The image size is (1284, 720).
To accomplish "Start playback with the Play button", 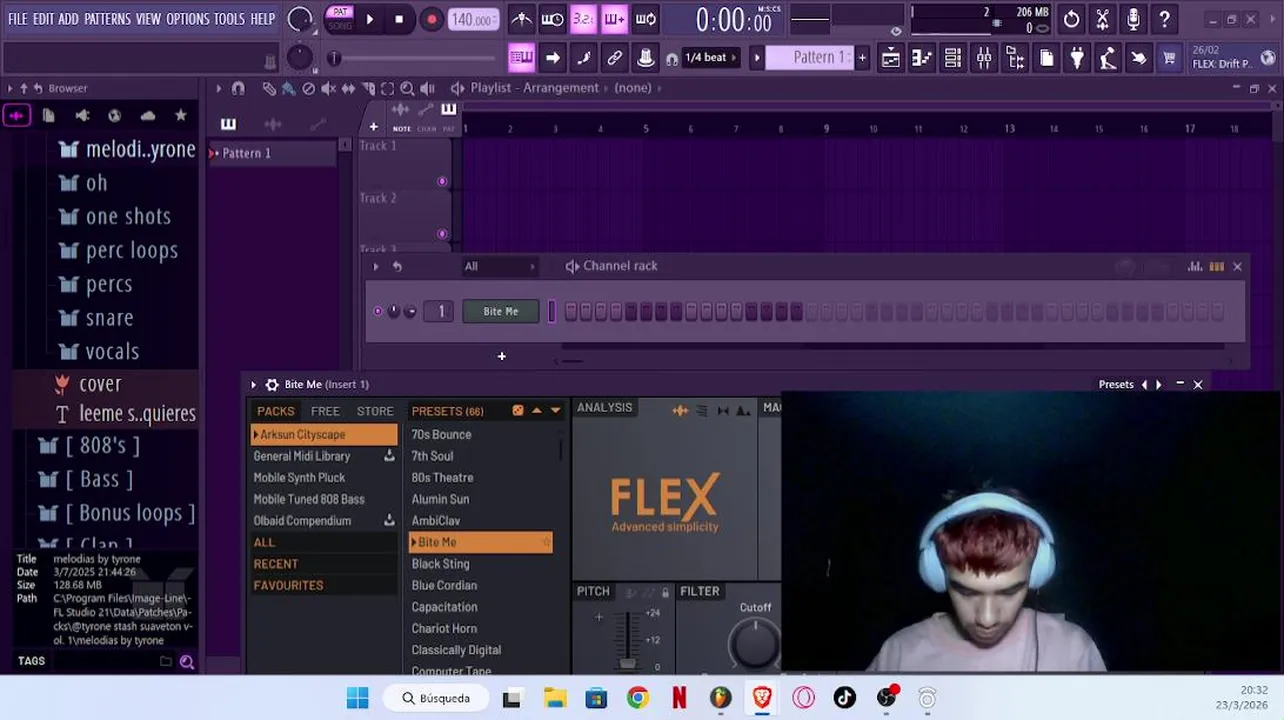I will (369, 19).
